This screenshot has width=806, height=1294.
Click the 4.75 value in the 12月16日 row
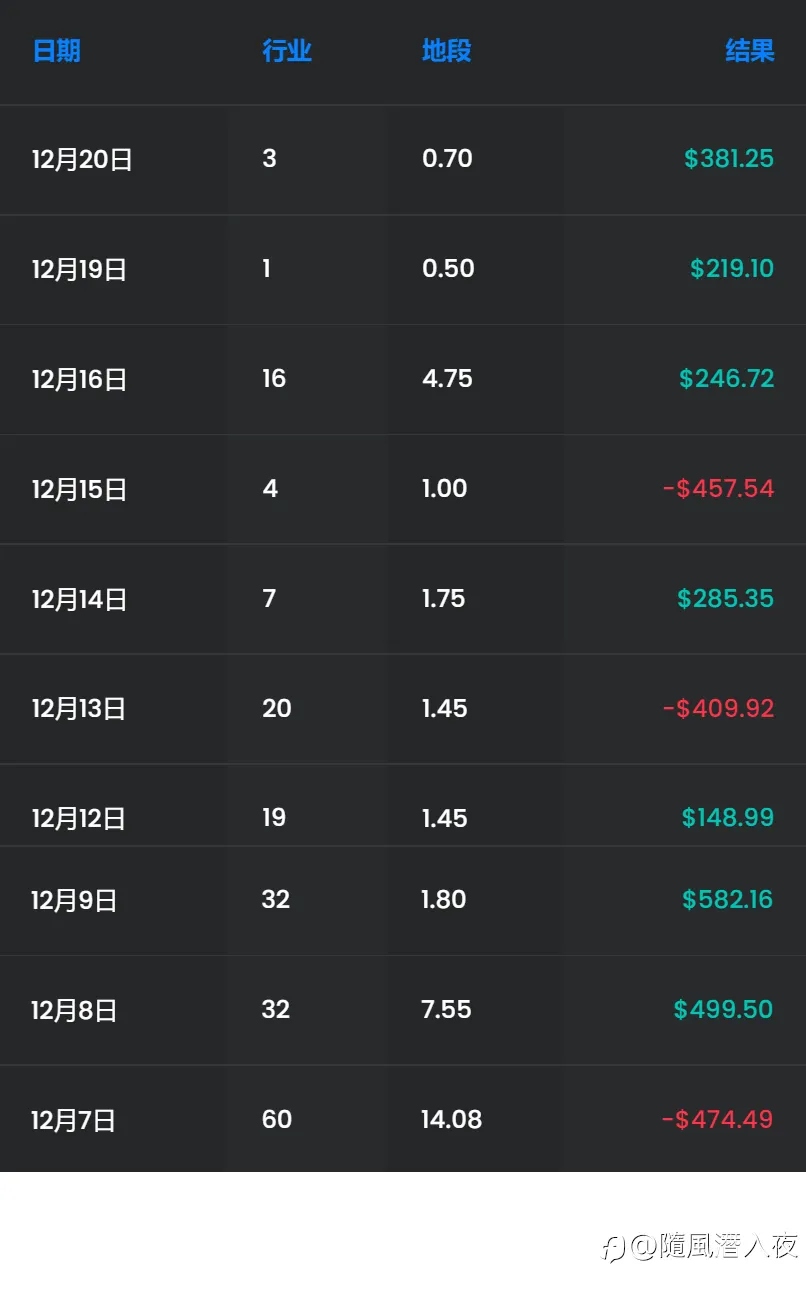447,378
